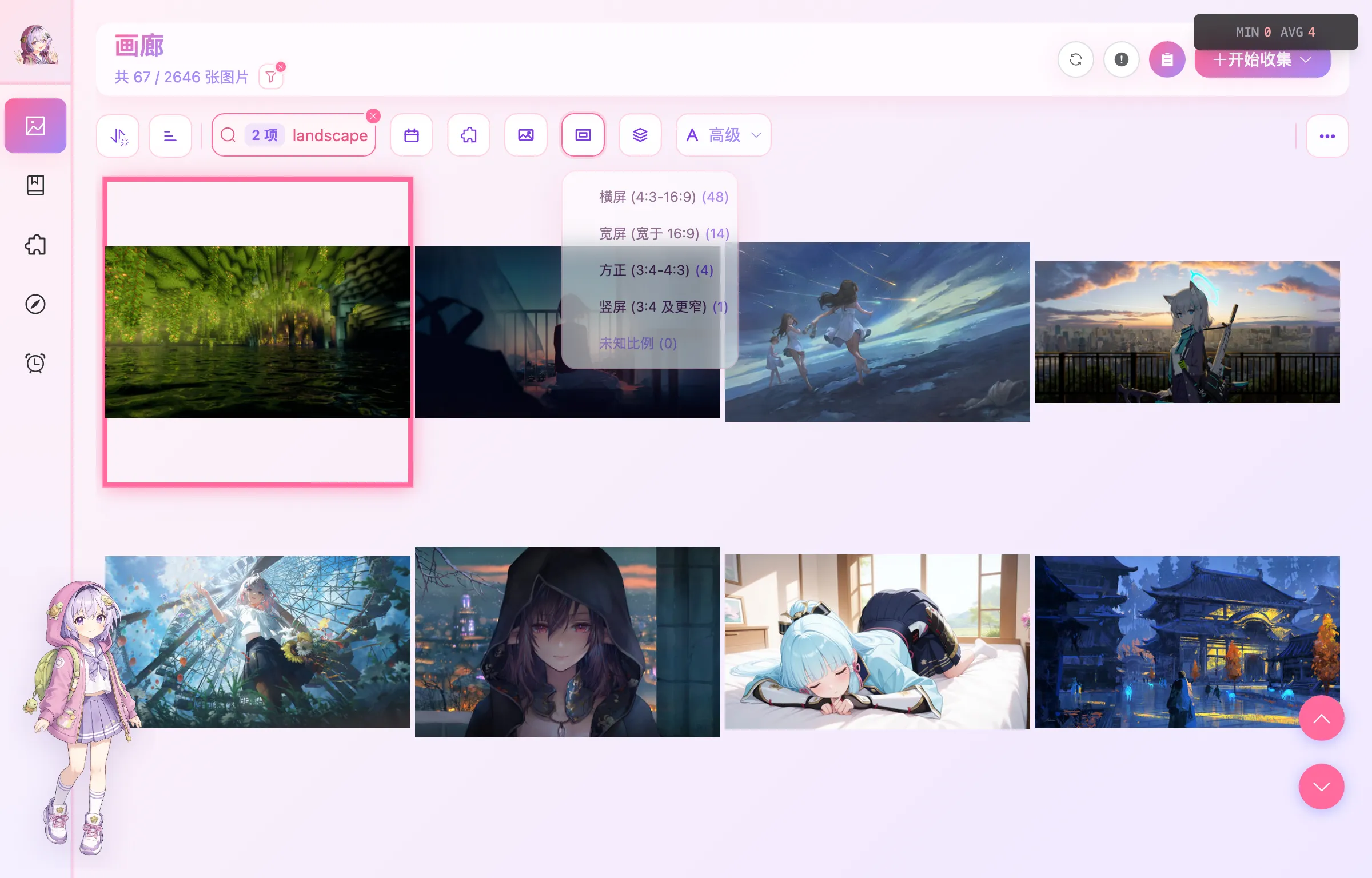Image resolution: width=1372 pixels, height=878 pixels.
Task: Open the compass explore sidebar icon
Action: tap(35, 304)
